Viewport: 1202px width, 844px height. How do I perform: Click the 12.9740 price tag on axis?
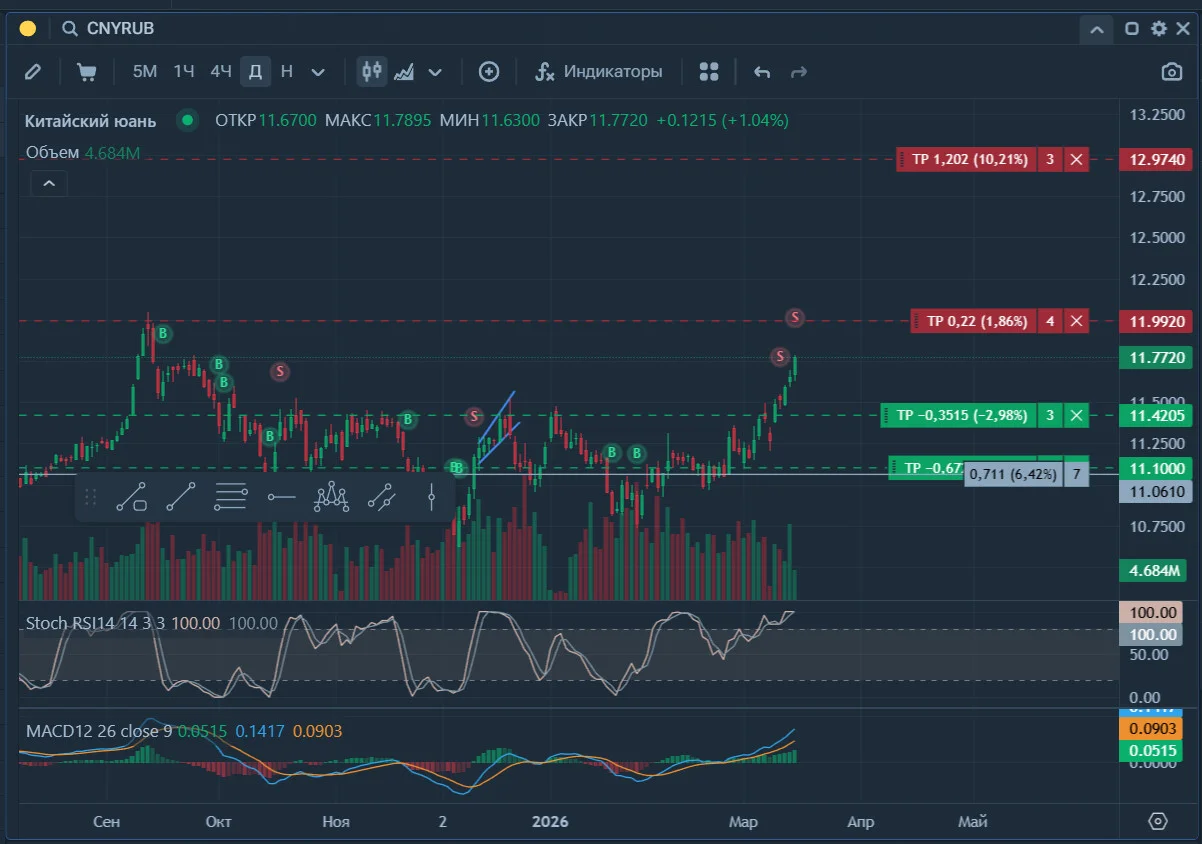click(x=1156, y=159)
